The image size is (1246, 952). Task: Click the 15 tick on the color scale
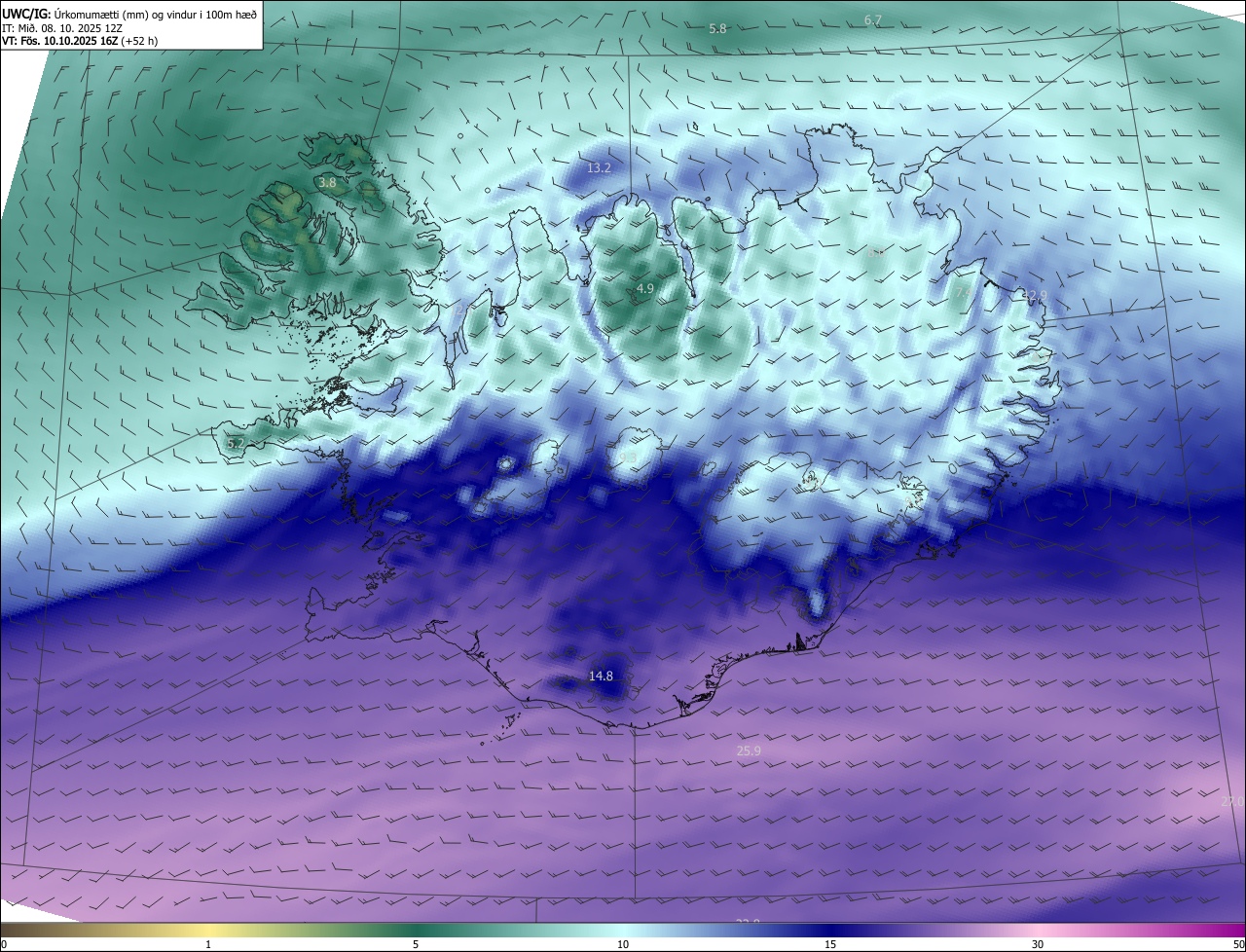830,944
